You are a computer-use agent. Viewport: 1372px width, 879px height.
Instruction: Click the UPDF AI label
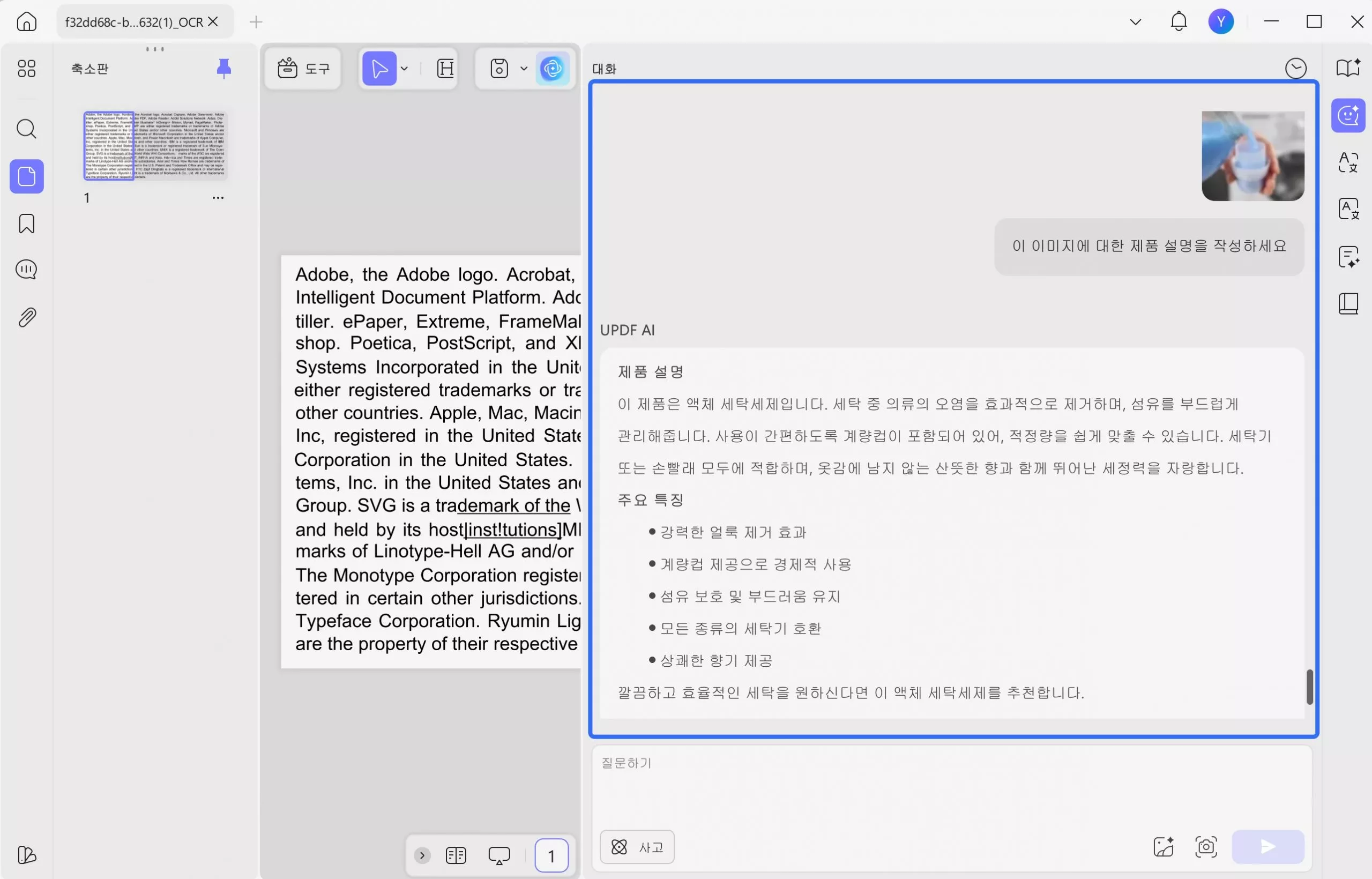coord(627,331)
